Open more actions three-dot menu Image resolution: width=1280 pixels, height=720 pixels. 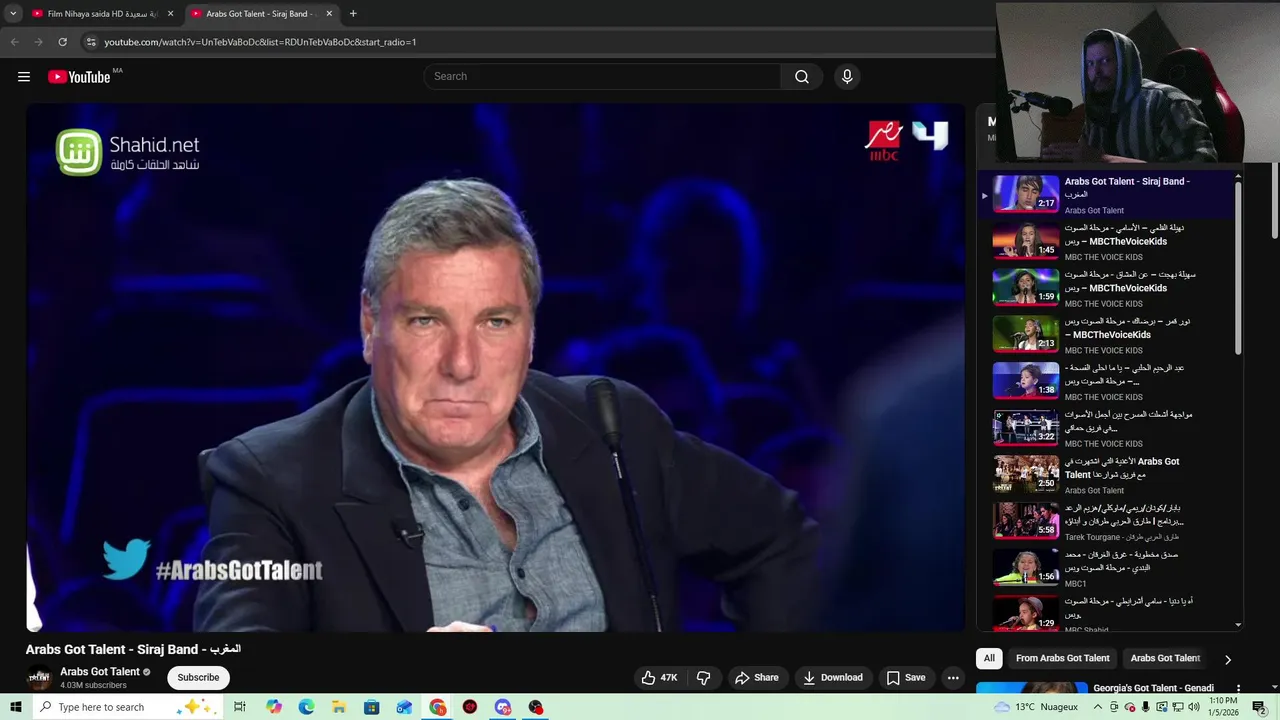[x=953, y=678]
